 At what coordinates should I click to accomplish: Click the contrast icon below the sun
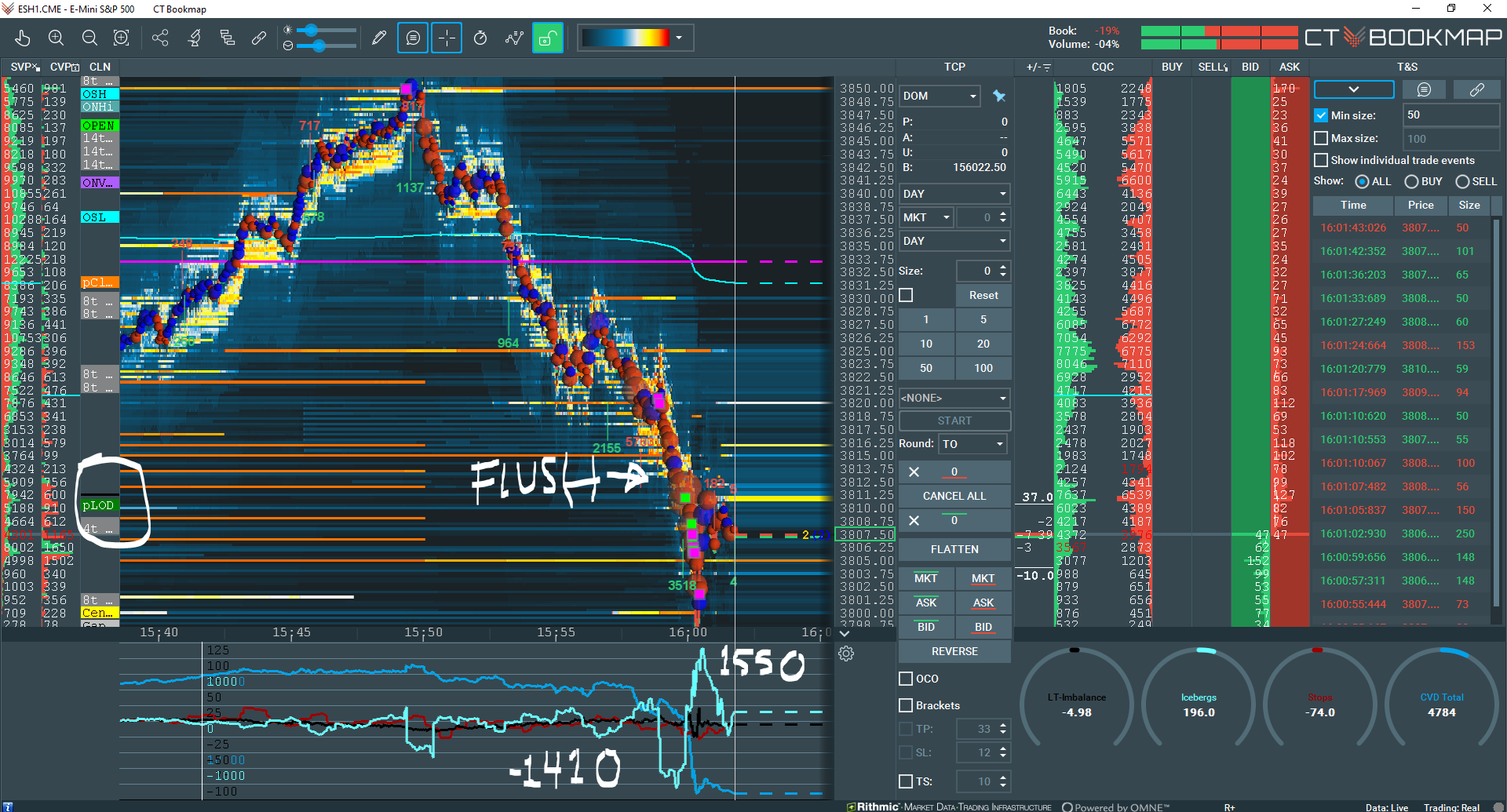click(288, 46)
